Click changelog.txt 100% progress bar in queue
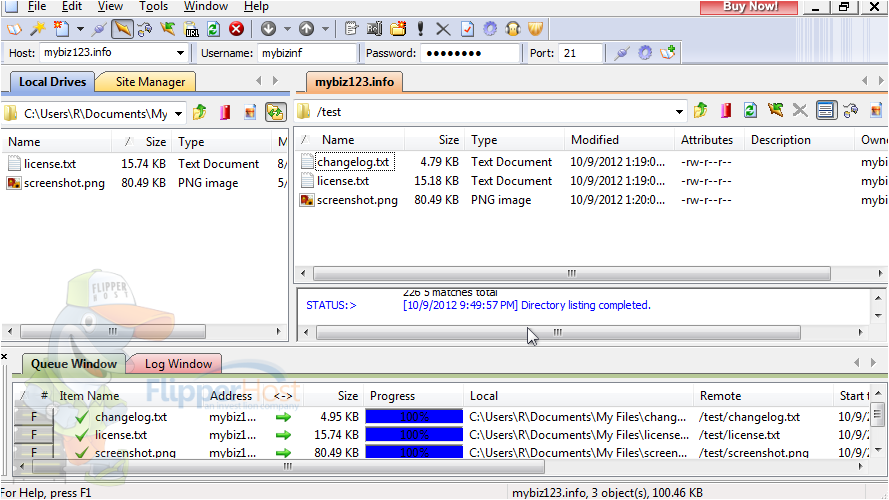 414,417
